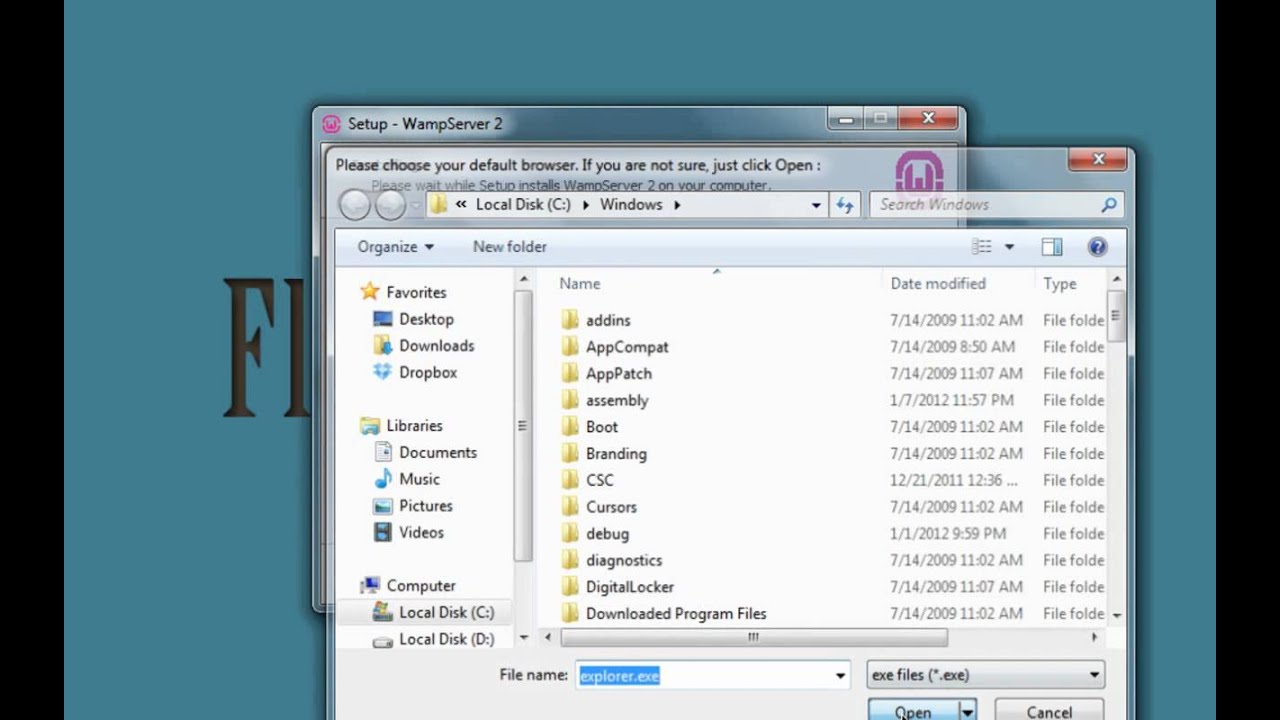Click the addins folder icon
The width and height of the screenshot is (1280, 720).
click(570, 320)
